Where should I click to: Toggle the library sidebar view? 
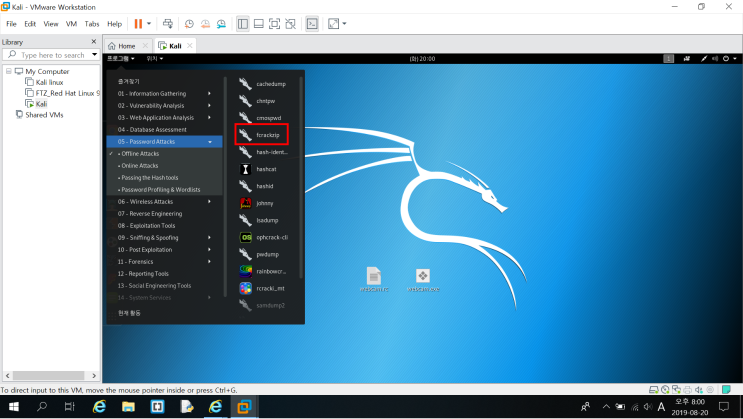click(243, 24)
